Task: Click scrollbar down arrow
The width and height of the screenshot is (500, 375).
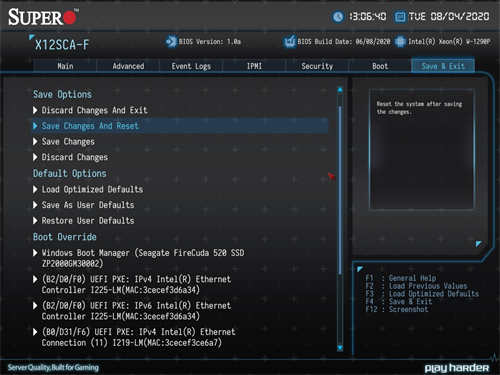Action: click(340, 348)
